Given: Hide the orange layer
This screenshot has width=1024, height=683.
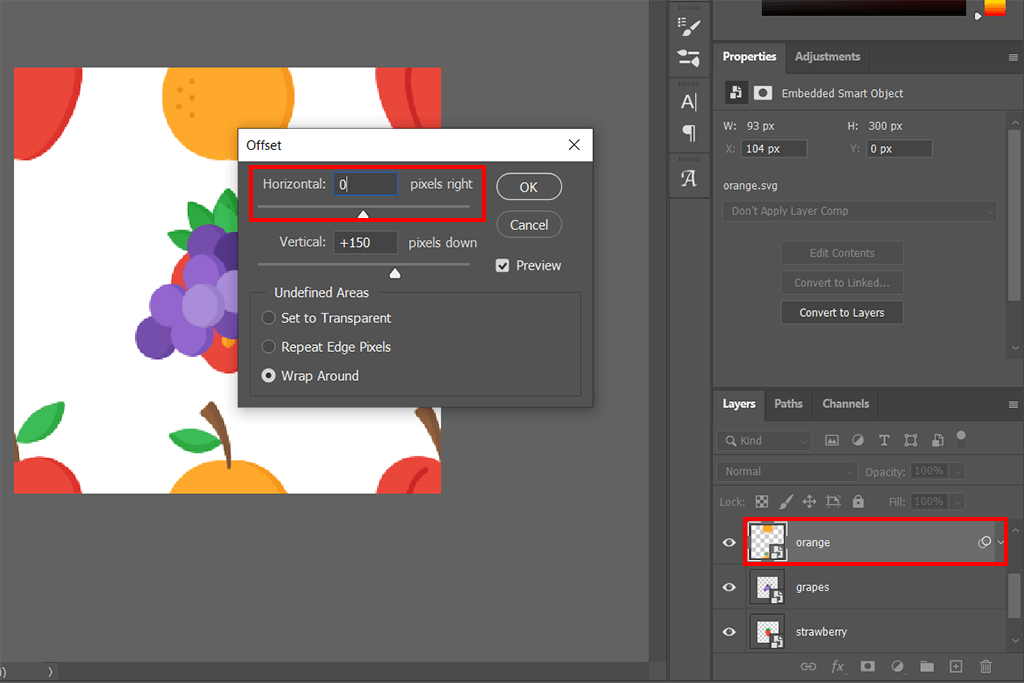Looking at the screenshot, I should [x=729, y=543].
